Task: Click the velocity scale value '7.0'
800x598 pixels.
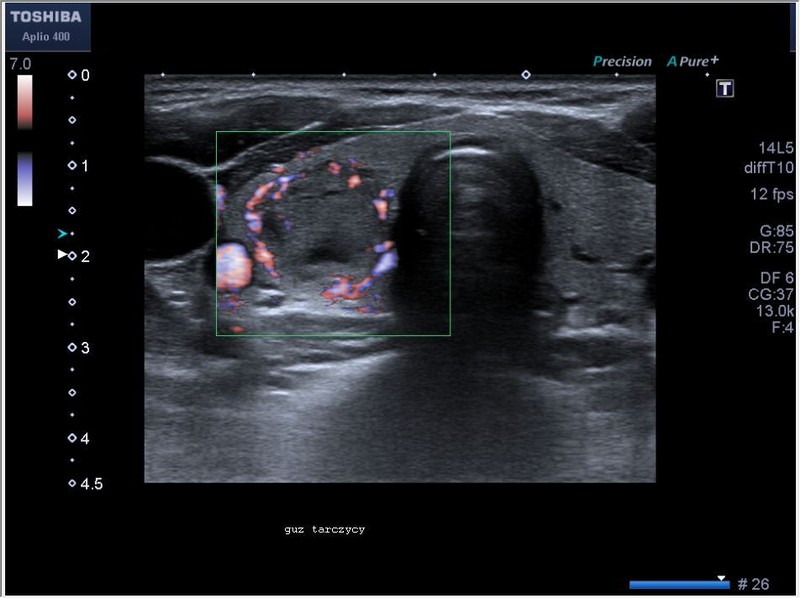Action: [x=20, y=64]
